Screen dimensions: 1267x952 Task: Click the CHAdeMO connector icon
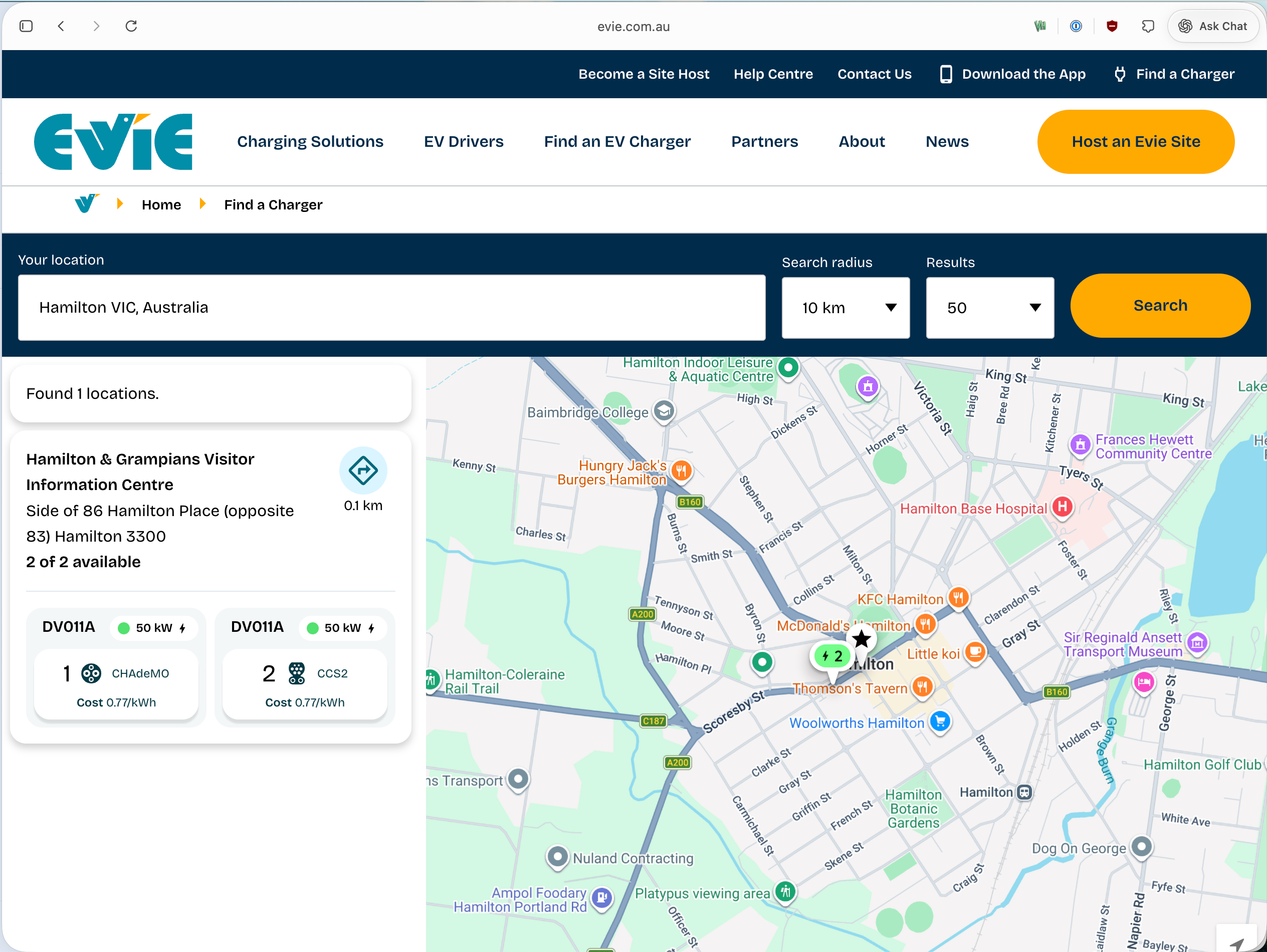[91, 673]
